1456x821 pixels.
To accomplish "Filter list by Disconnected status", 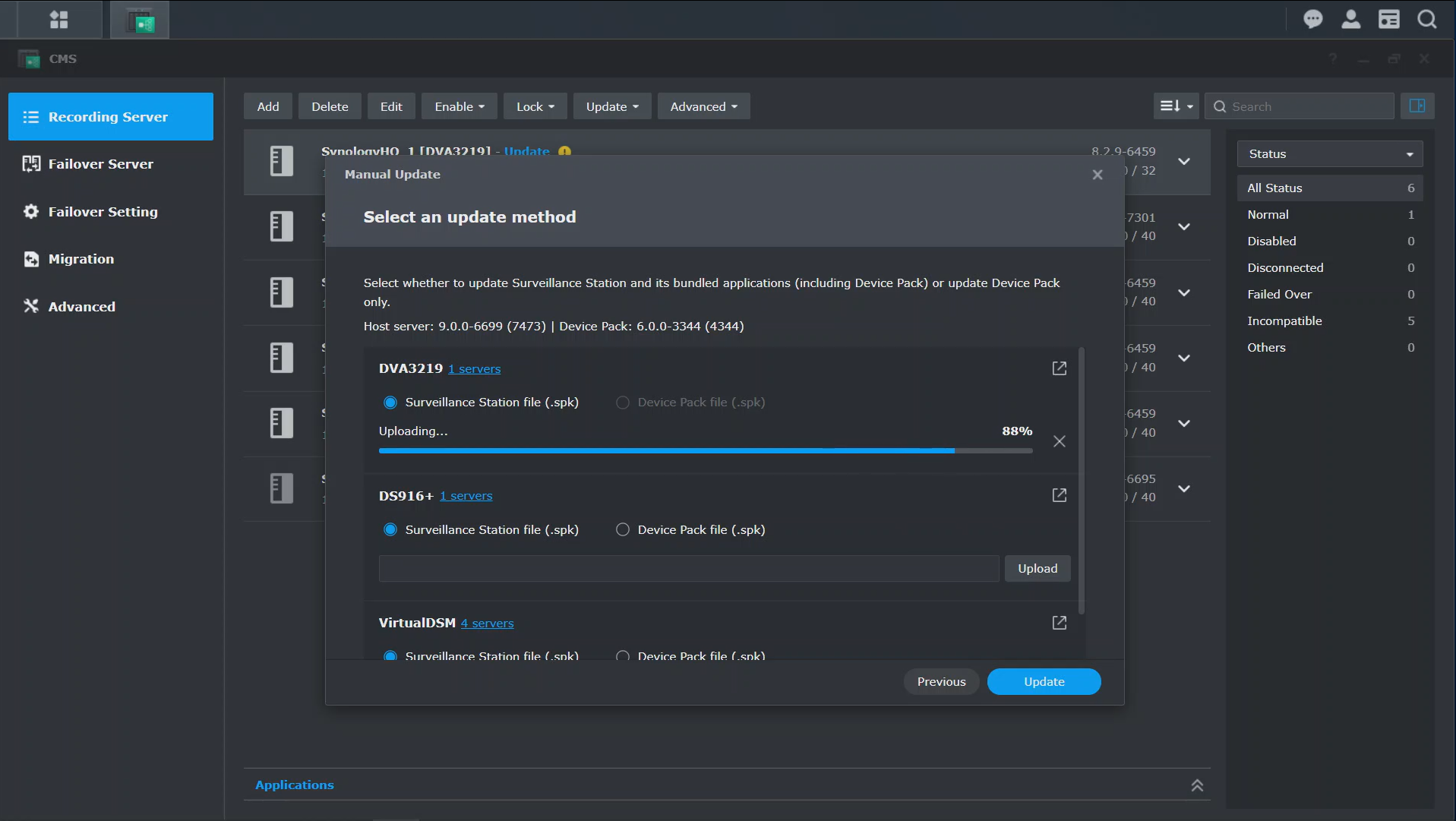I will pos(1330,267).
